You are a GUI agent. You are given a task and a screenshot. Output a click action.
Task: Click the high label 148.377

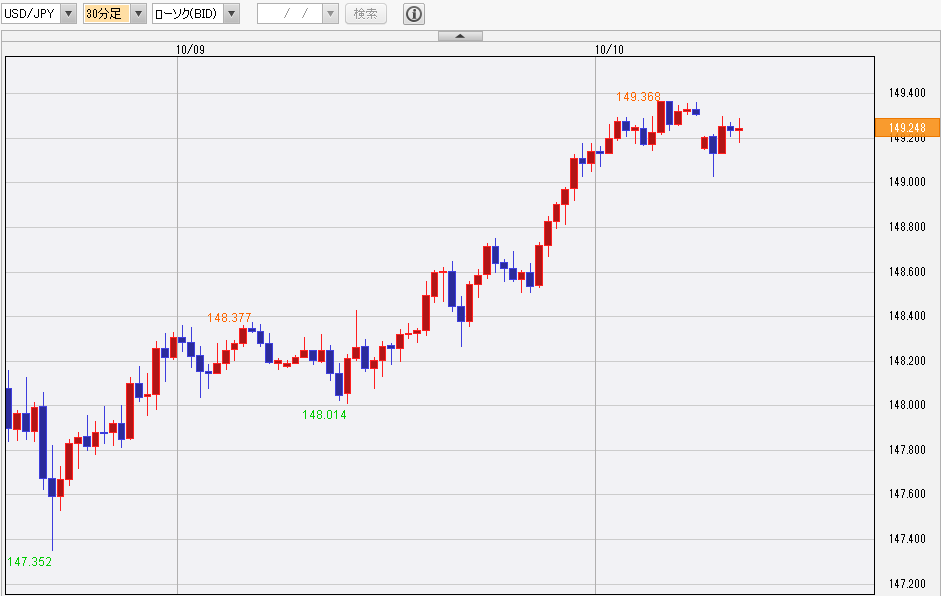coord(229,318)
